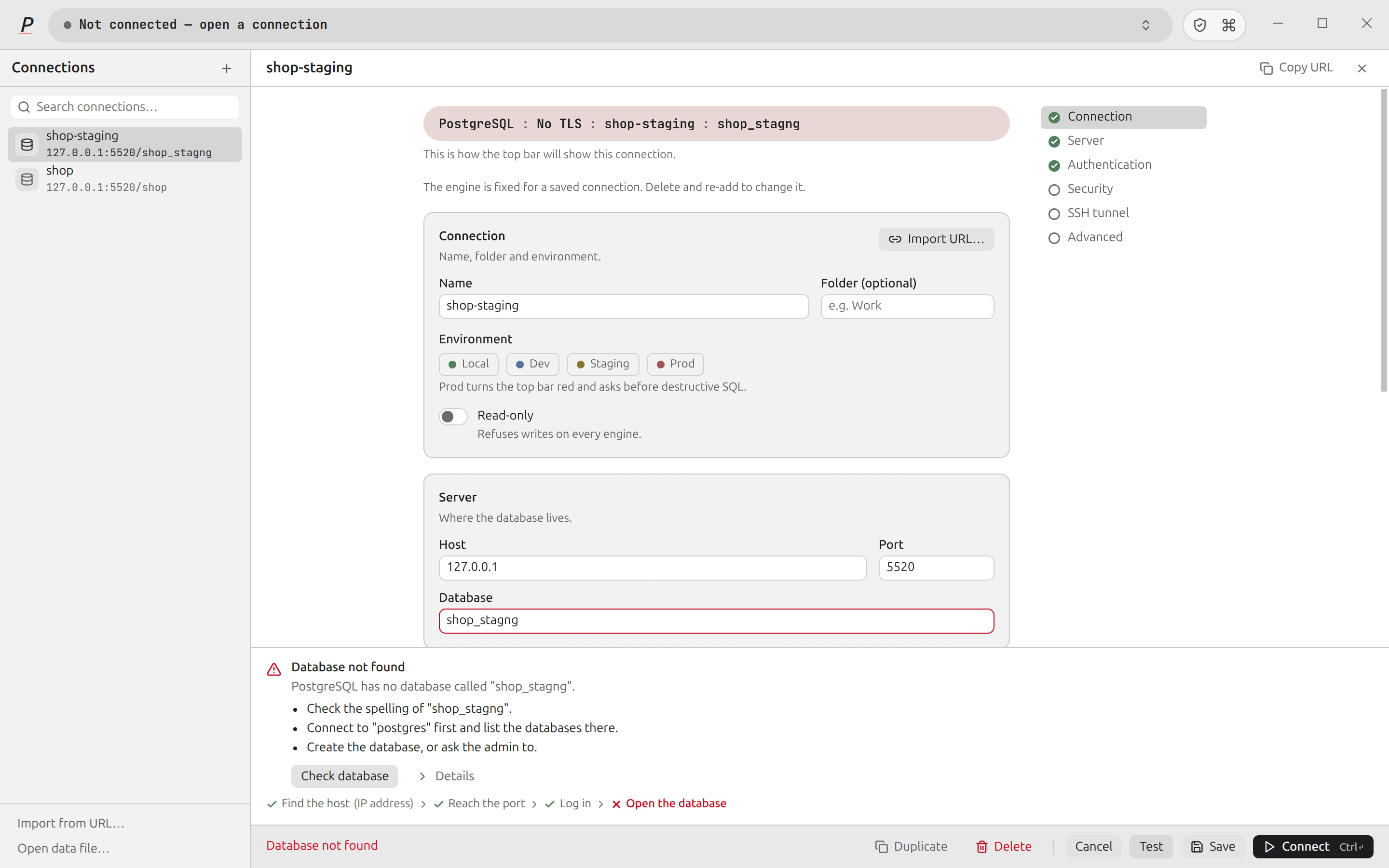Click the warning triangle icon
This screenshot has height=868, width=1389.
pos(274,669)
